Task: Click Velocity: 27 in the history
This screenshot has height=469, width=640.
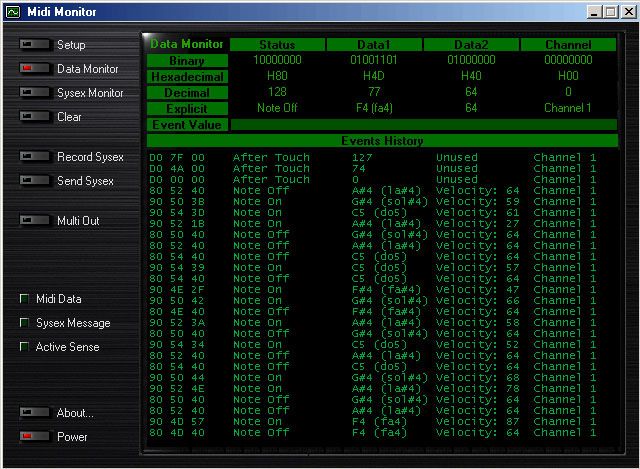Action: (478, 223)
